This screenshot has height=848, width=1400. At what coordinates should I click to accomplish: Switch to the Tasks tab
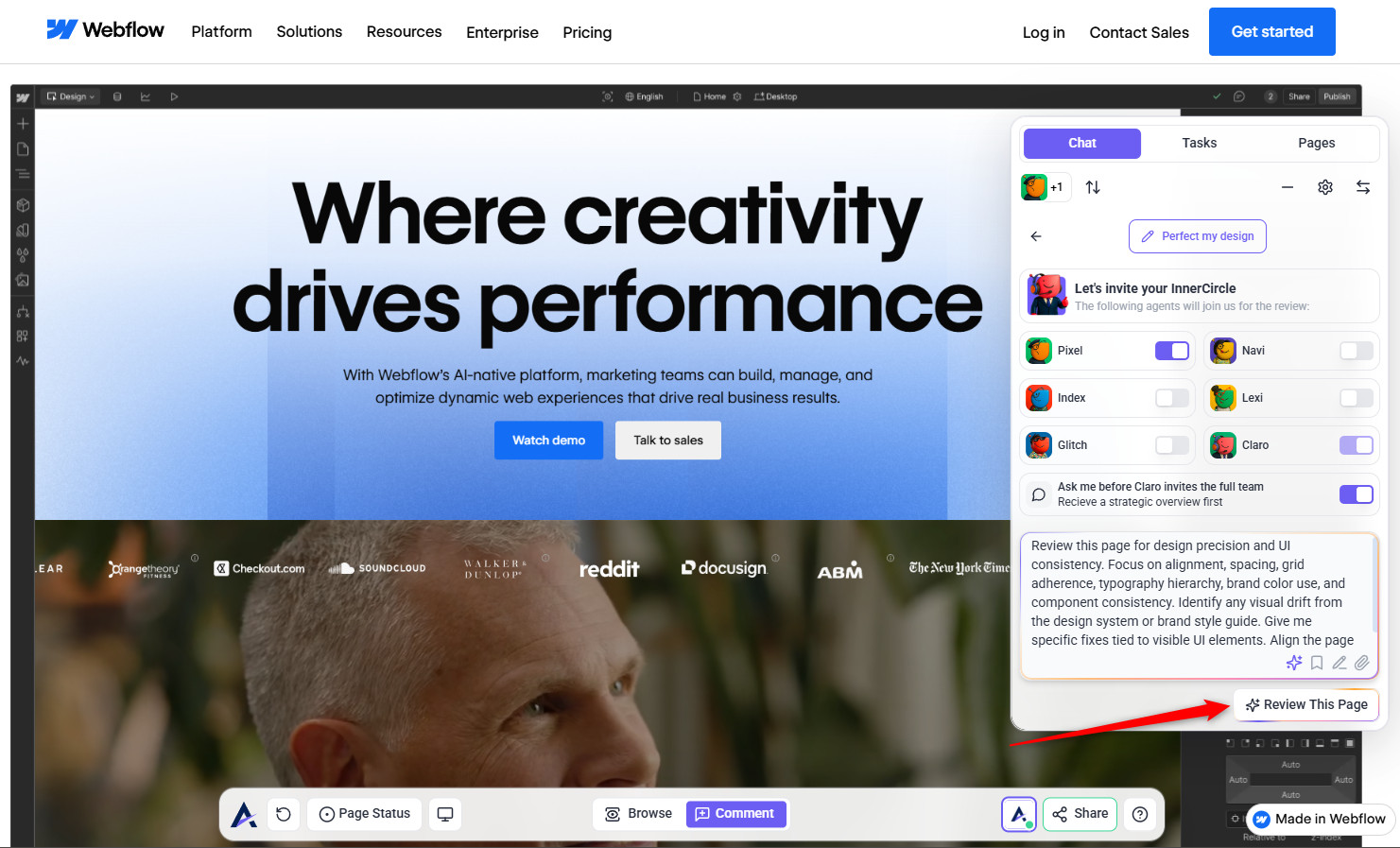pos(1199,143)
